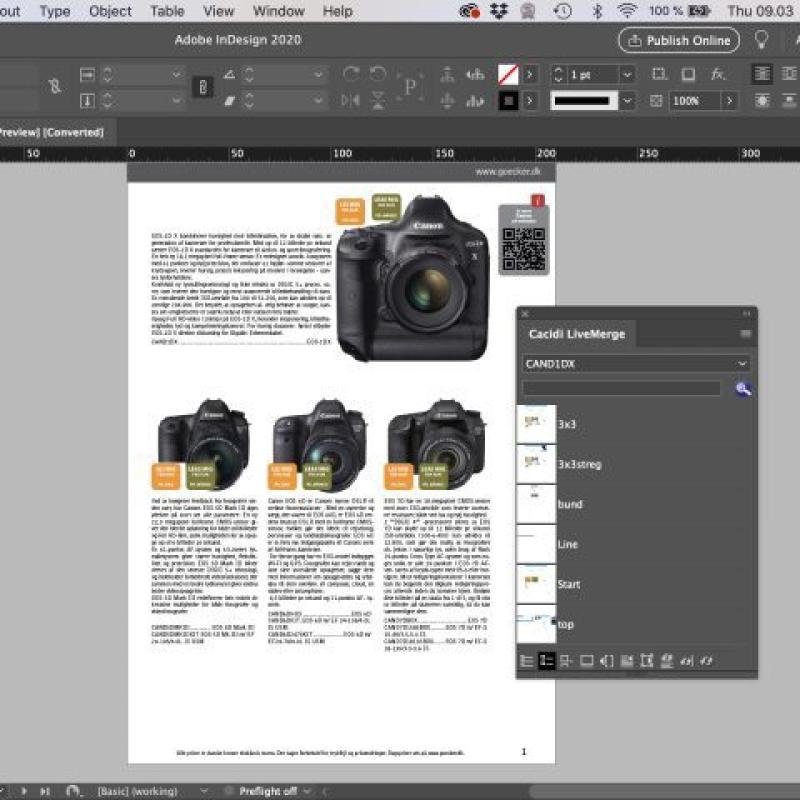The image size is (800, 800).
Task: Expand the Stroke swatch arrow
Action: pyautogui.click(x=530, y=101)
